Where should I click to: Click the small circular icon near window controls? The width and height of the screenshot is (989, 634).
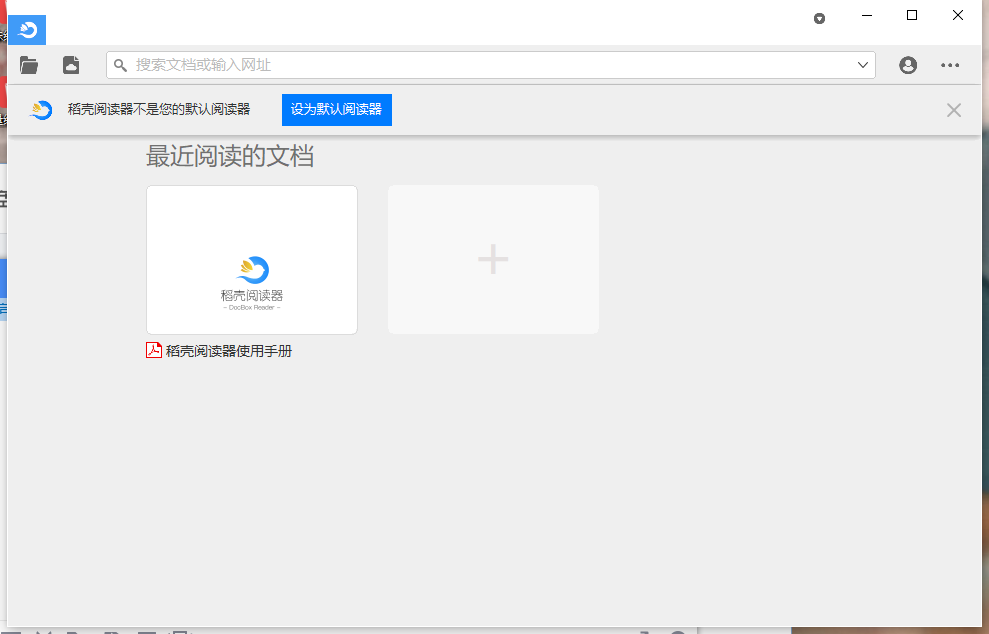[x=819, y=18]
